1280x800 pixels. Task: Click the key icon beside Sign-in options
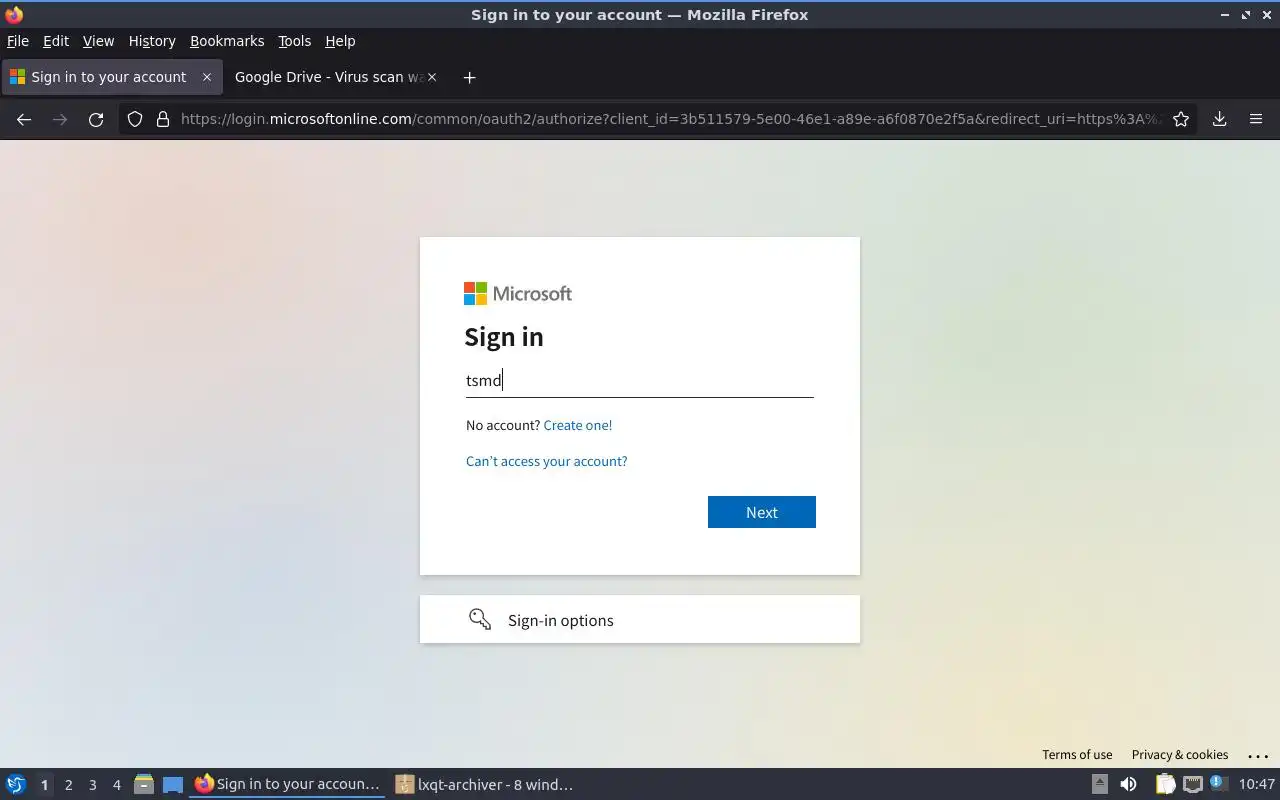(480, 619)
